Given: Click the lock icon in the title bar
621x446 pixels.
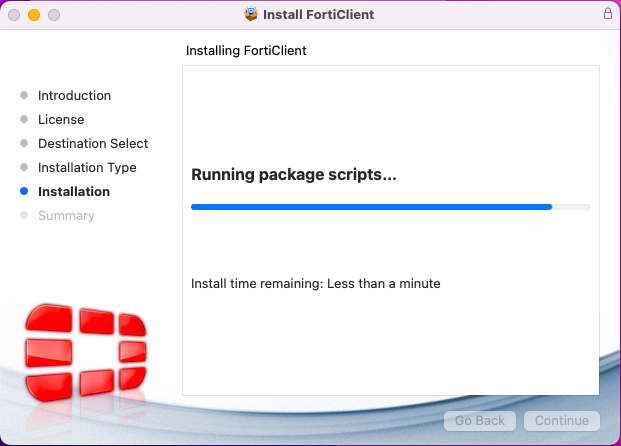Looking at the screenshot, I should 607,15.
